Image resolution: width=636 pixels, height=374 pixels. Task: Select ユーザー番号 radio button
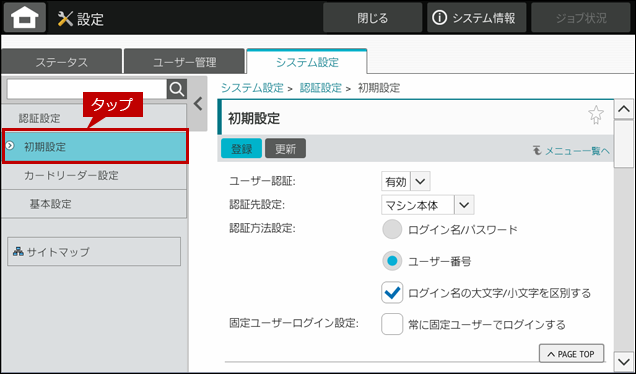point(392,261)
